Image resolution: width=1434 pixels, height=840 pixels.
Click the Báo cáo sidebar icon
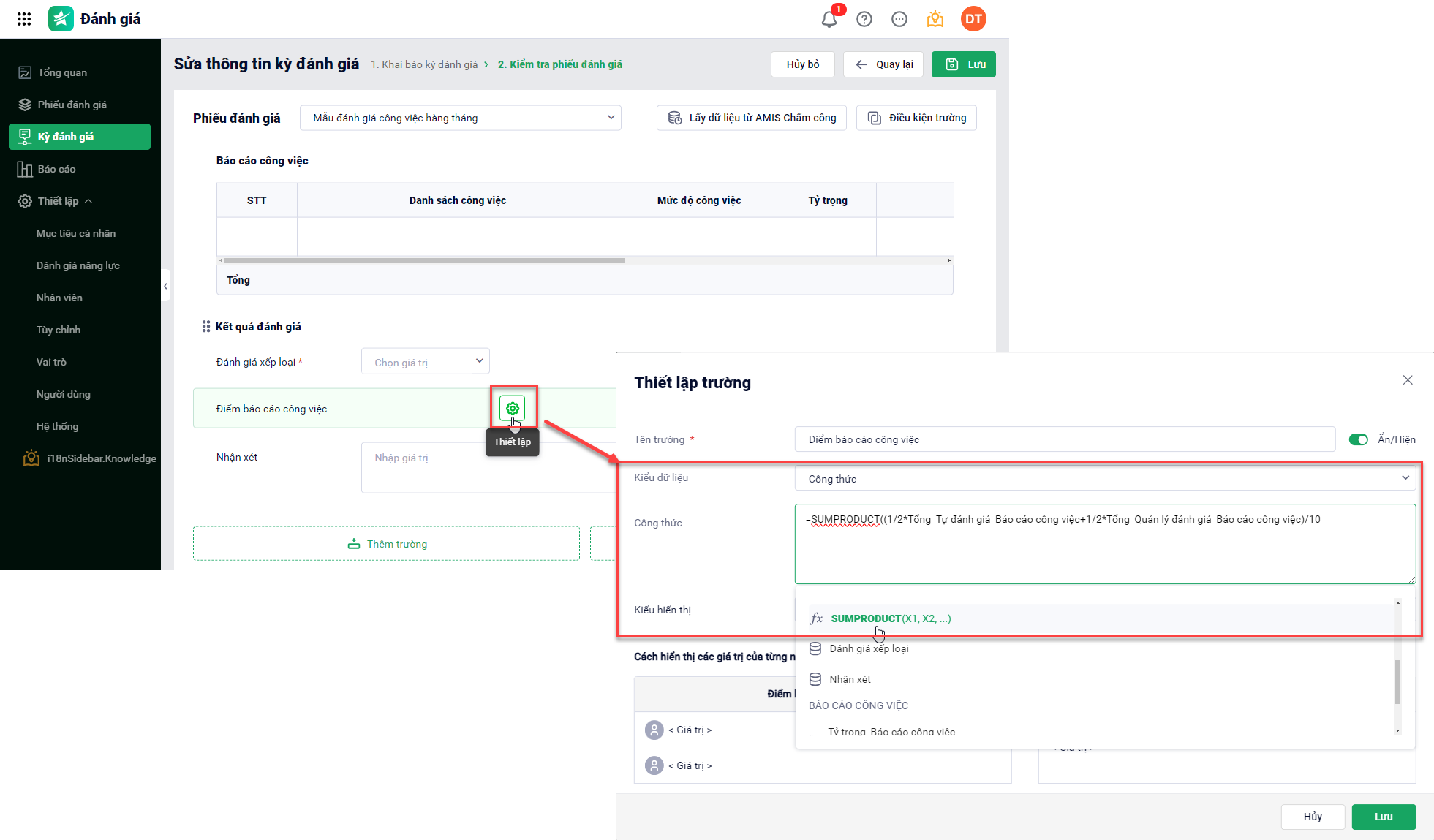click(25, 169)
